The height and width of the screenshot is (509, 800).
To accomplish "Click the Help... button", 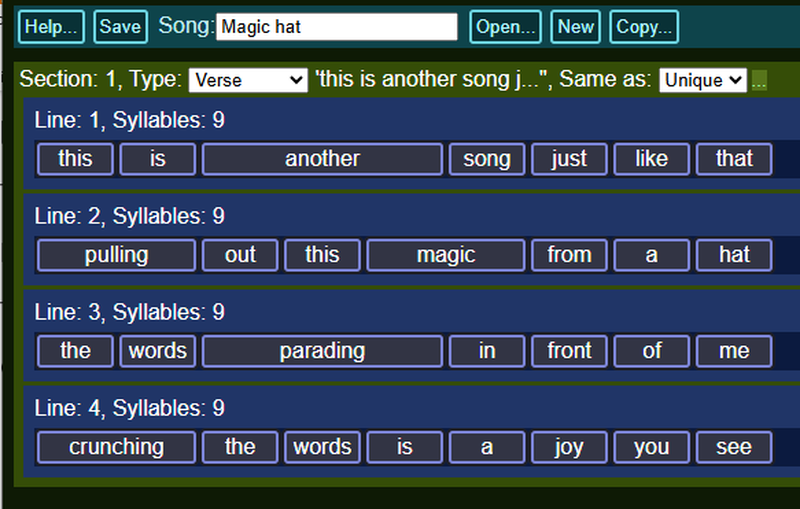I will [52, 27].
